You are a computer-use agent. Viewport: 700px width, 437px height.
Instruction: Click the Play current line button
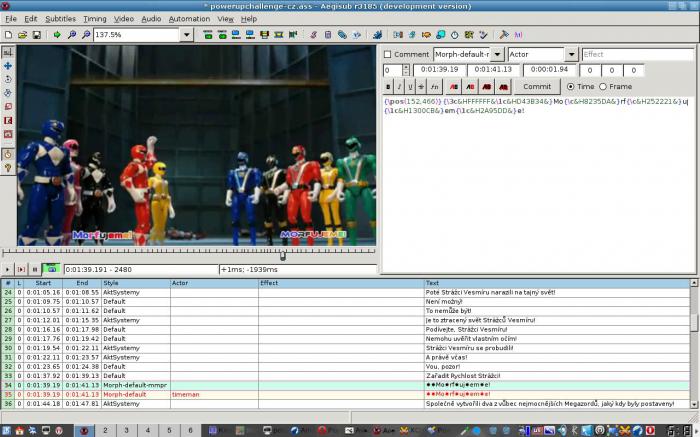pyautogui.click(x=21, y=269)
